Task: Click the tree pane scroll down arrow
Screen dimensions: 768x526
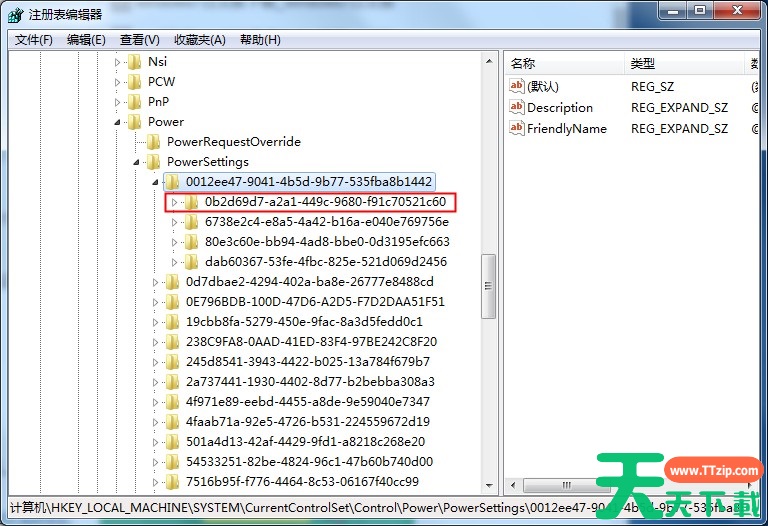Action: click(x=489, y=485)
